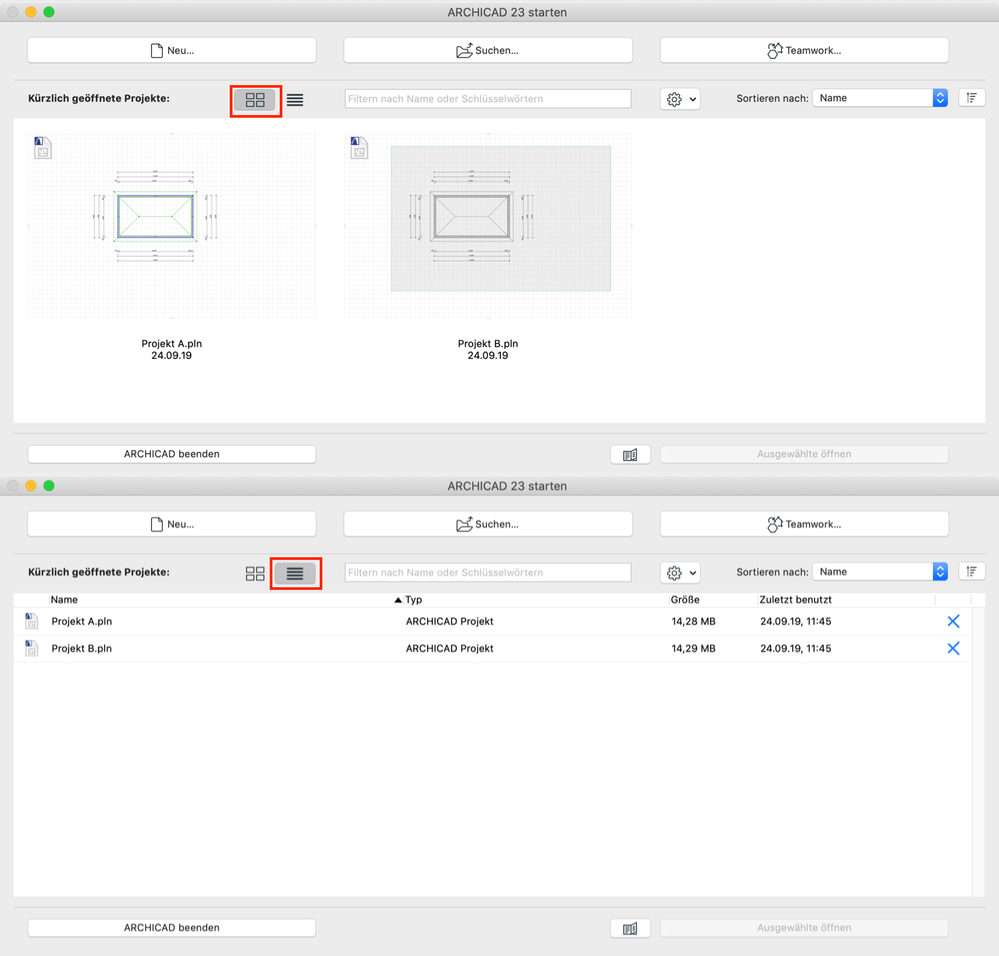Open the gear settings menu for recent projects
Viewport: 999px width, 956px height.
click(673, 98)
